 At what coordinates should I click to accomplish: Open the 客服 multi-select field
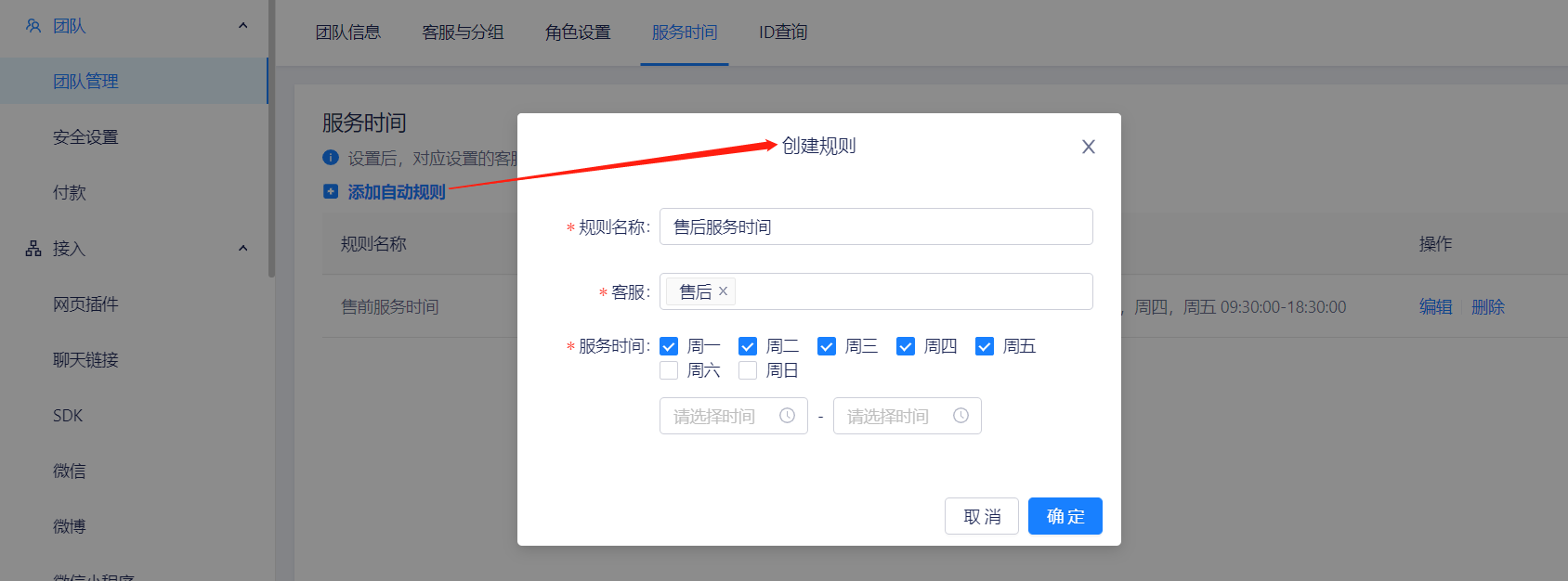[876, 291]
